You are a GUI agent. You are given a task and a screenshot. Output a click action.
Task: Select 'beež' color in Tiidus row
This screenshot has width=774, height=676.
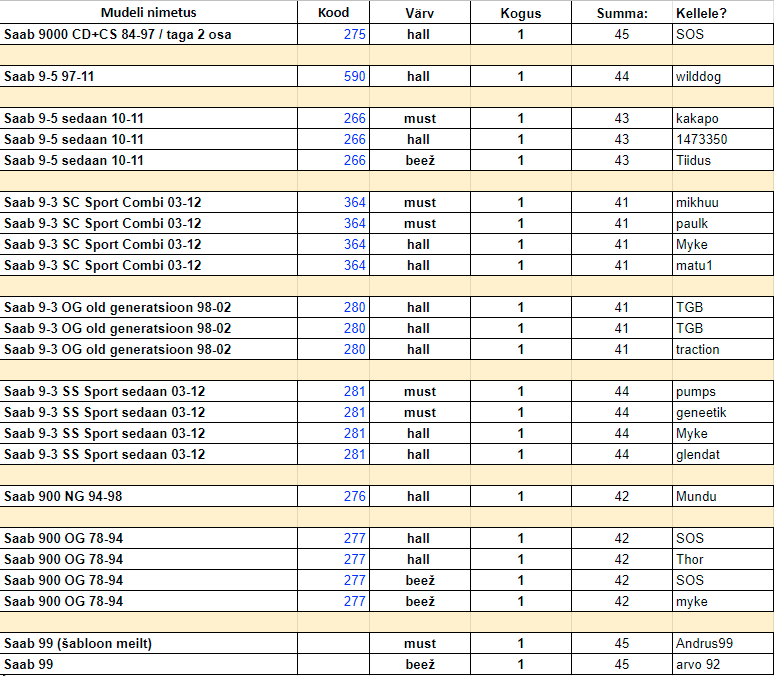(420, 160)
